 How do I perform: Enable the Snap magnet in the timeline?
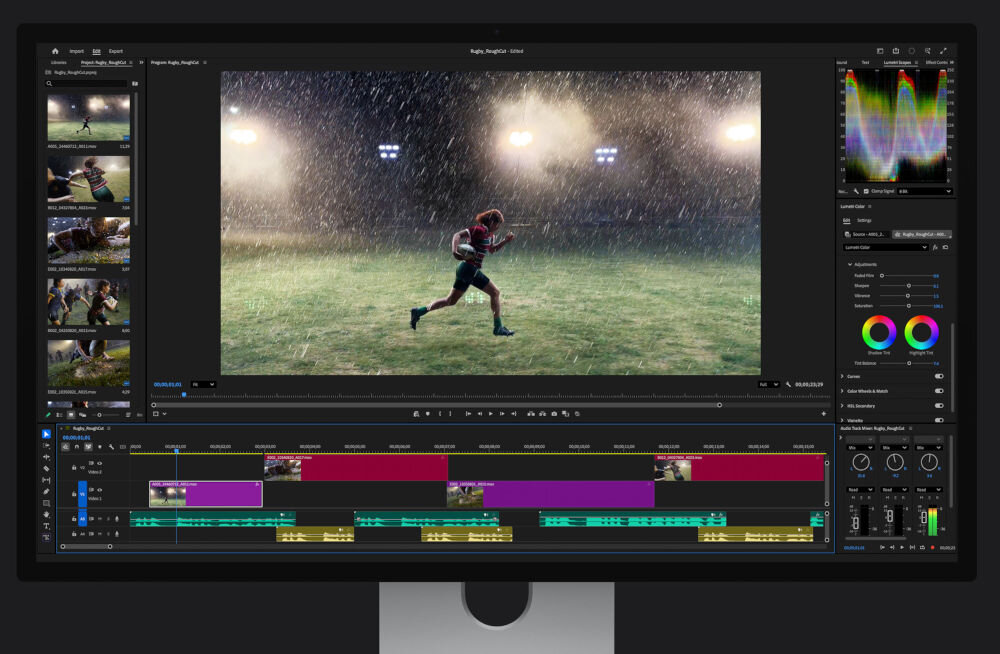tap(77, 446)
